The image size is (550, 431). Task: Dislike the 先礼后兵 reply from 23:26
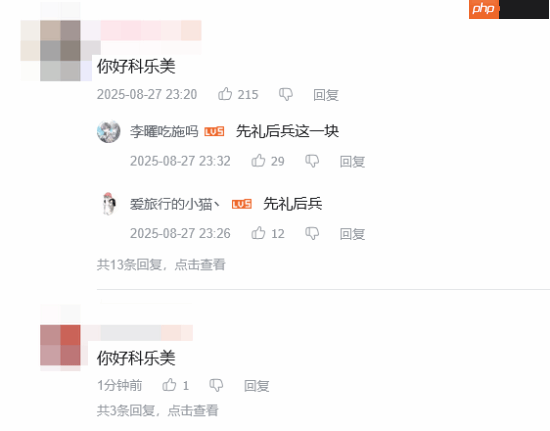312,233
